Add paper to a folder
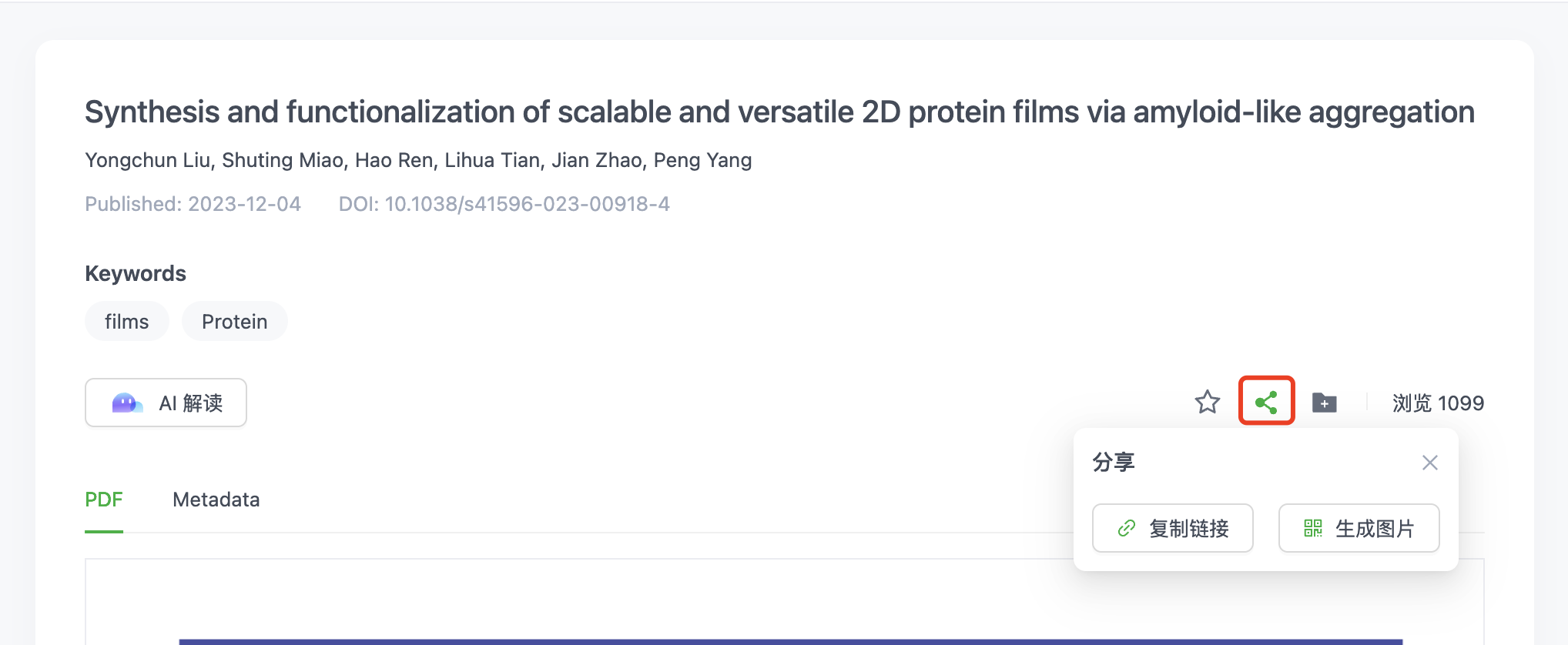 [x=1324, y=402]
